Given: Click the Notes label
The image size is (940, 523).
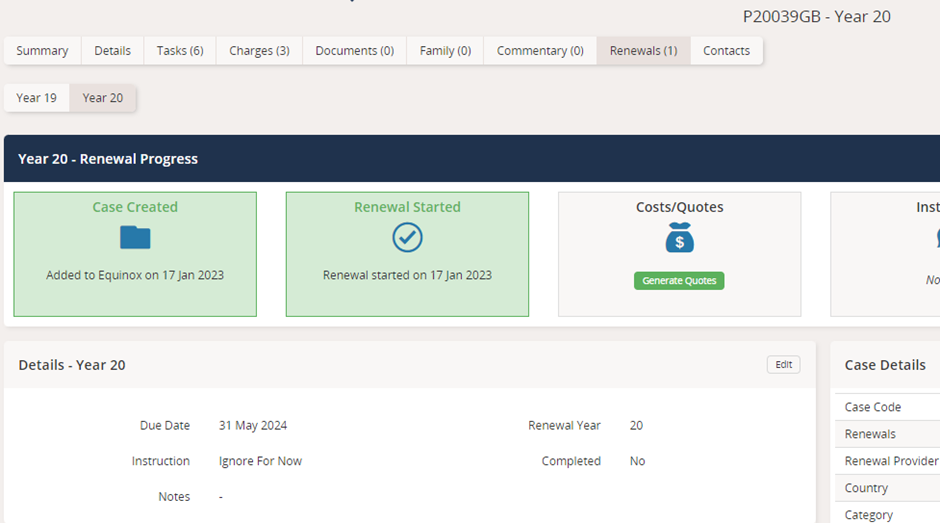Looking at the screenshot, I should pyautogui.click(x=174, y=497).
